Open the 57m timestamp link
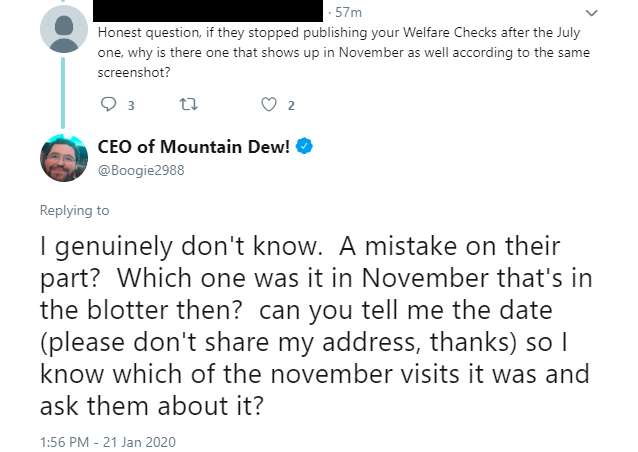Viewport: 638px width, 452px height. tap(348, 13)
